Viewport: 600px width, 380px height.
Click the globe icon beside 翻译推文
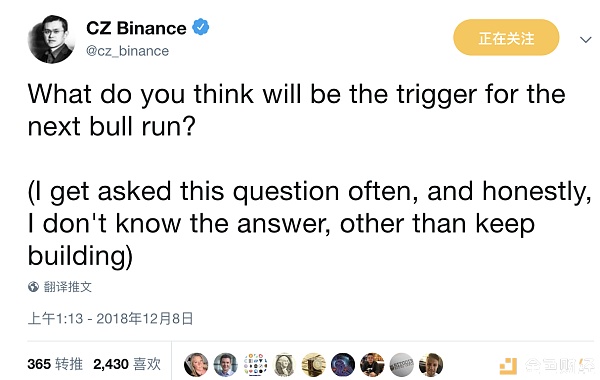tap(33, 287)
